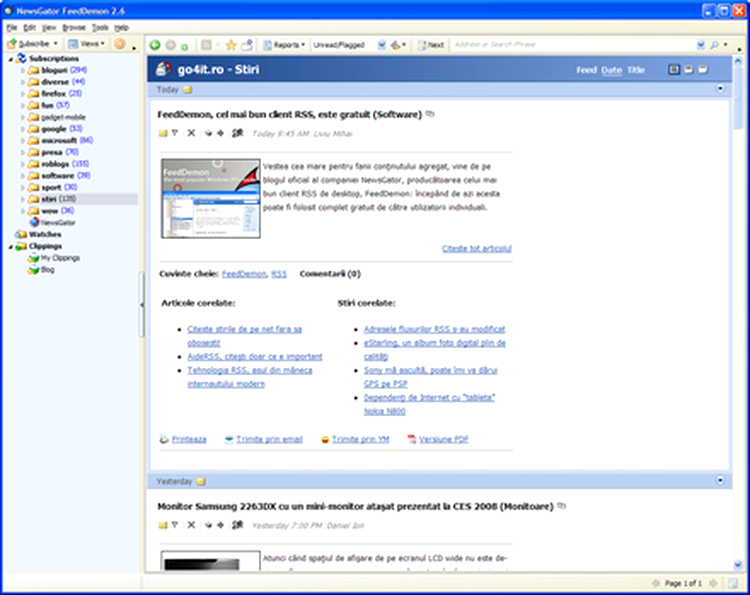Click the 'Versiune PDF' link

coord(443,439)
